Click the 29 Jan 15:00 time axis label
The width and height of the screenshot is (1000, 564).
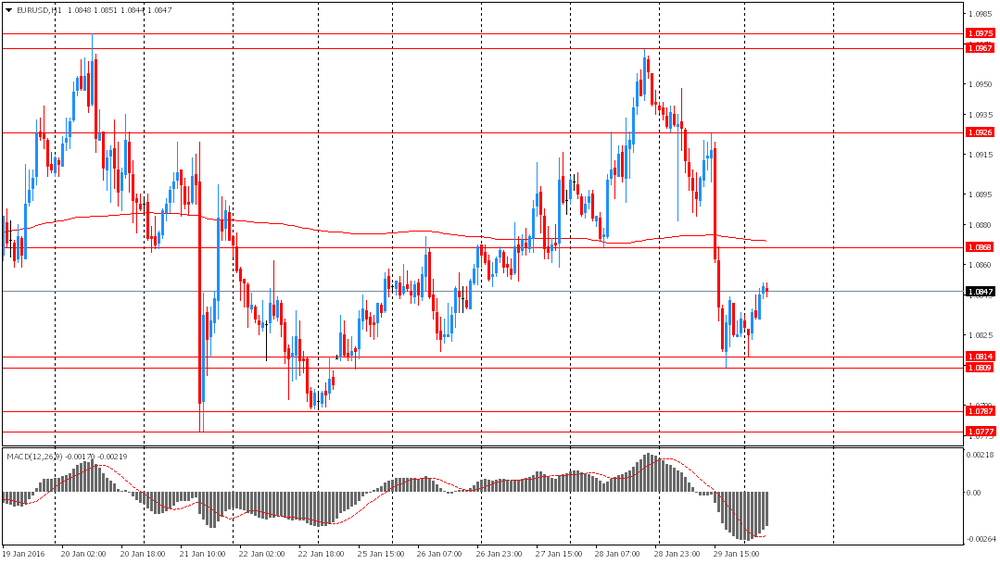click(x=736, y=552)
